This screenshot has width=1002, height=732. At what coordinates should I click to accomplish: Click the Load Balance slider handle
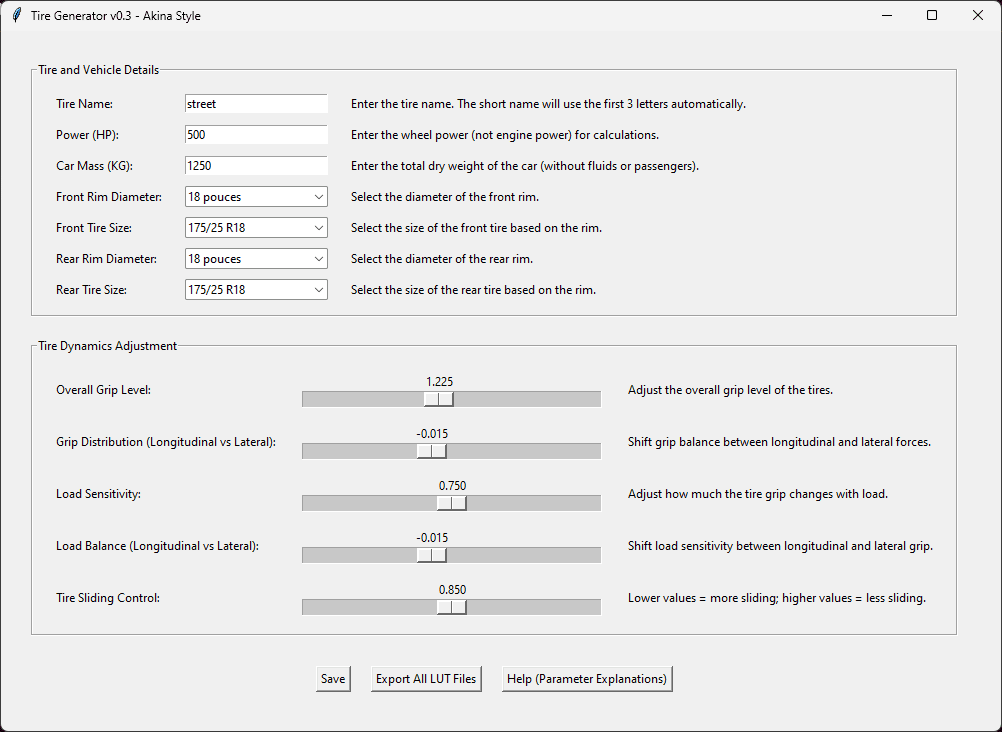pos(432,555)
